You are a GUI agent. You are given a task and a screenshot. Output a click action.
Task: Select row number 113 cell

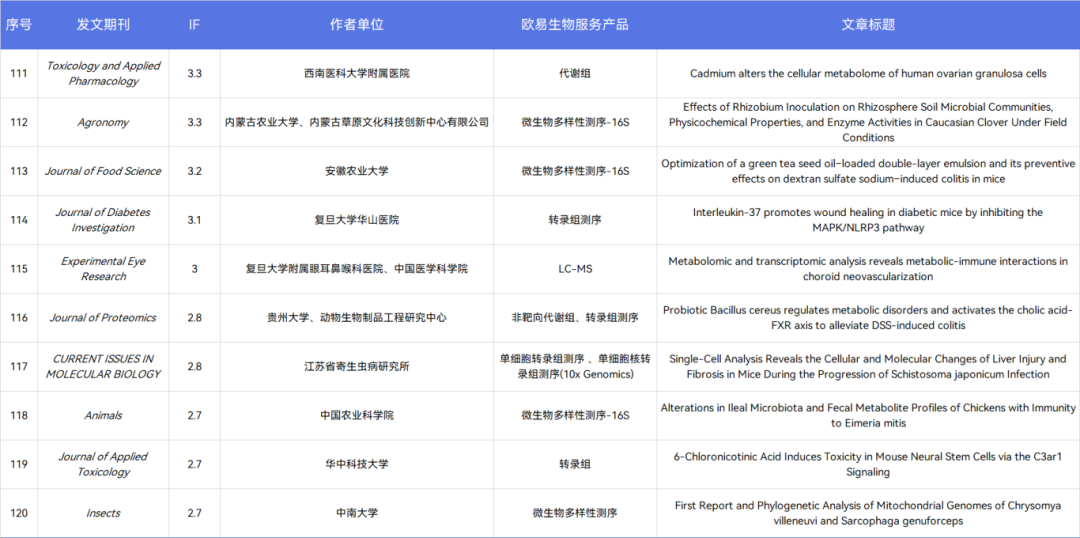[x=19, y=172]
